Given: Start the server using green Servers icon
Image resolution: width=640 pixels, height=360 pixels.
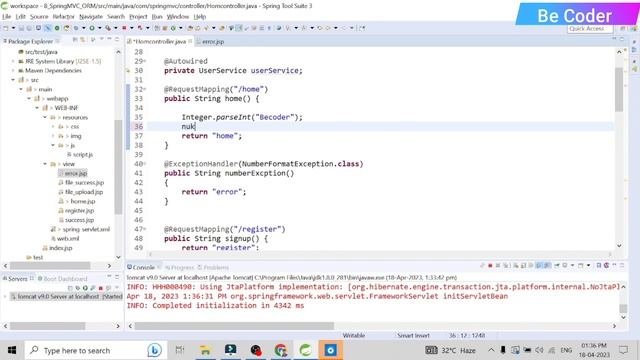Looking at the screenshot, I should tap(85, 288).
